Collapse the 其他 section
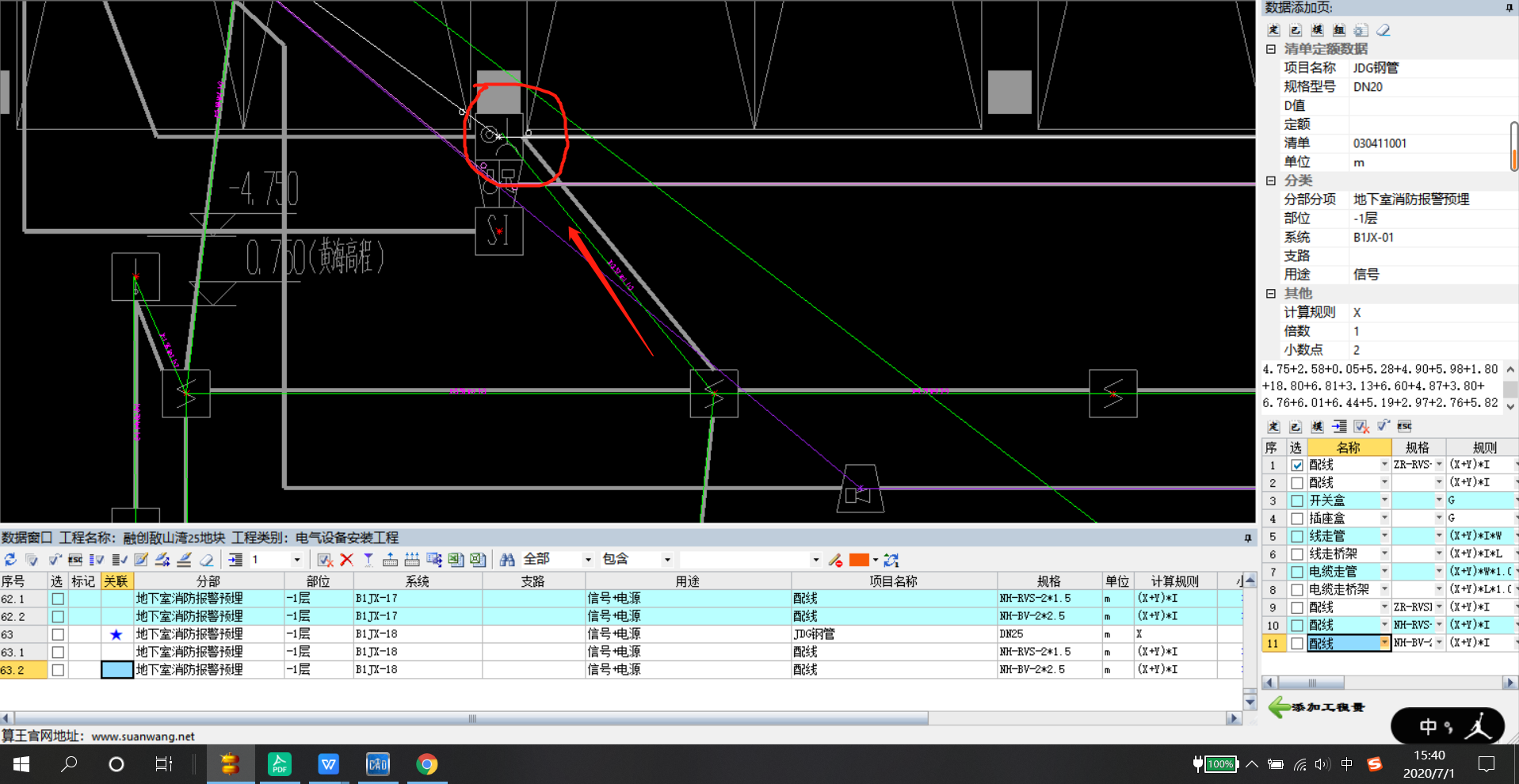Screen dimensions: 1519x784 click(x=1271, y=294)
